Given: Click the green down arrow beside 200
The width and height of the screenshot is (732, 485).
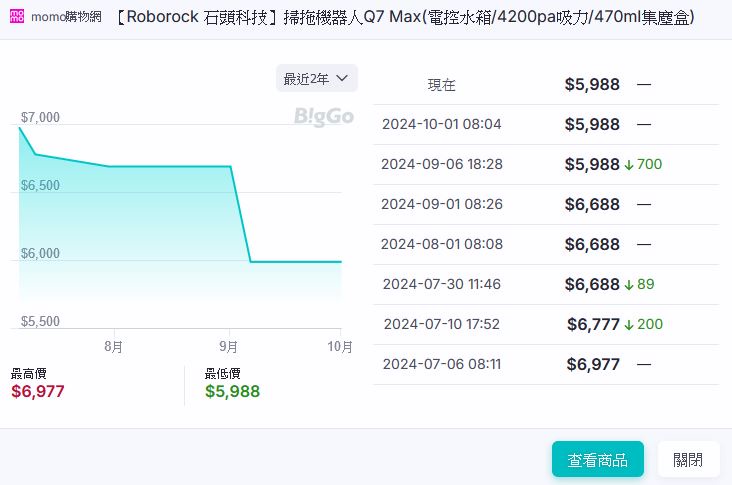Looking at the screenshot, I should point(629,325).
